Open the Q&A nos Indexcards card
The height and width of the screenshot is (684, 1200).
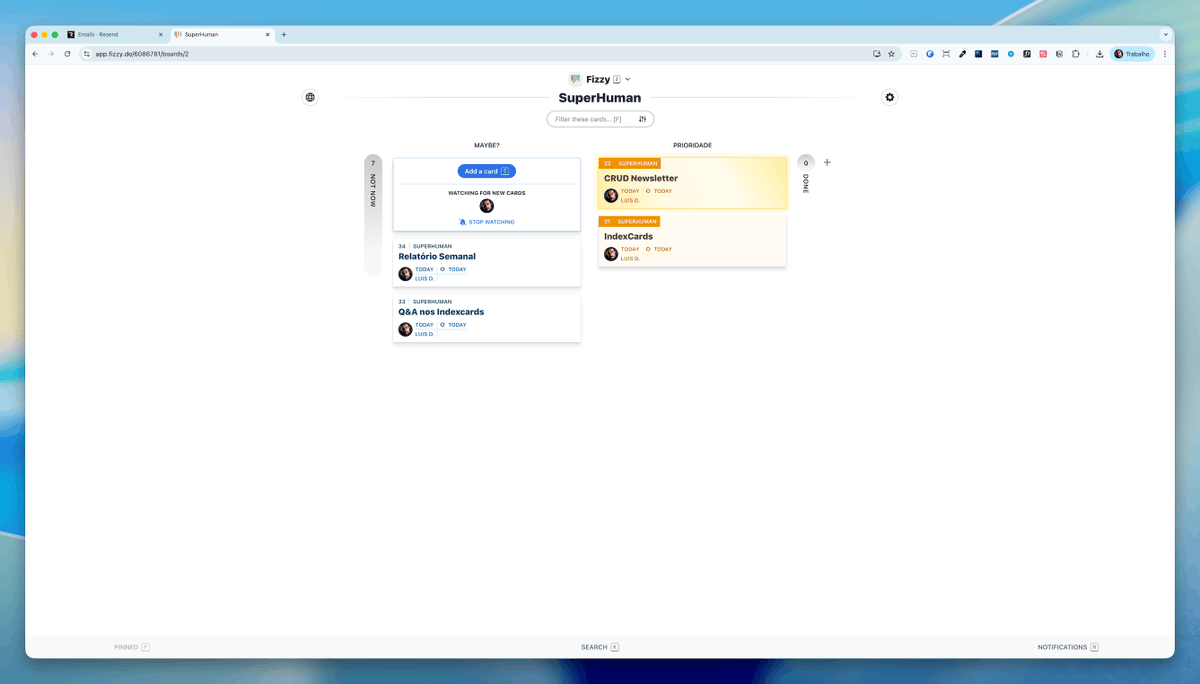[486, 318]
